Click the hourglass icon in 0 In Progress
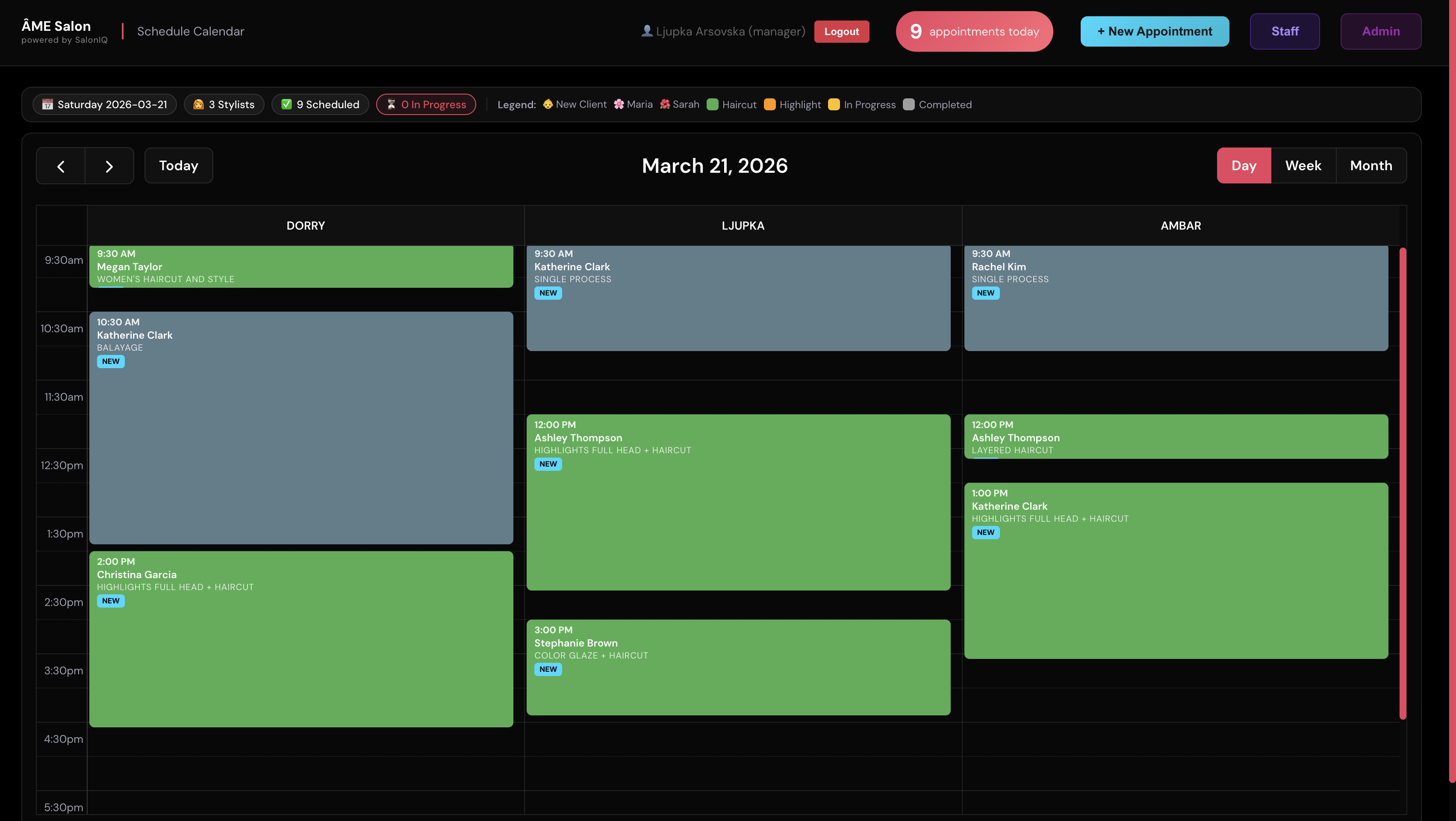 click(x=391, y=105)
